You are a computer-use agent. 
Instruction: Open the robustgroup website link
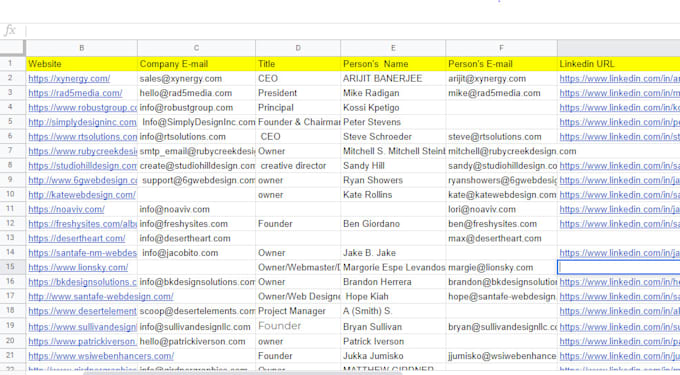pyautogui.click(x=82, y=108)
